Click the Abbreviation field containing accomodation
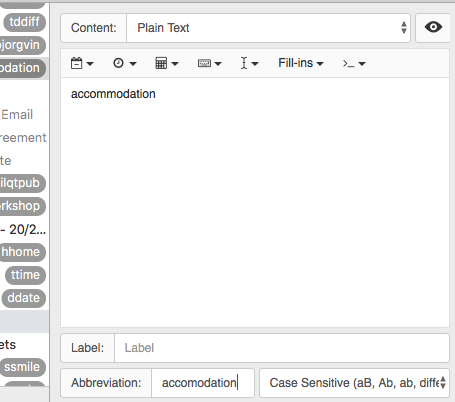This screenshot has height=402, width=455. [x=203, y=383]
